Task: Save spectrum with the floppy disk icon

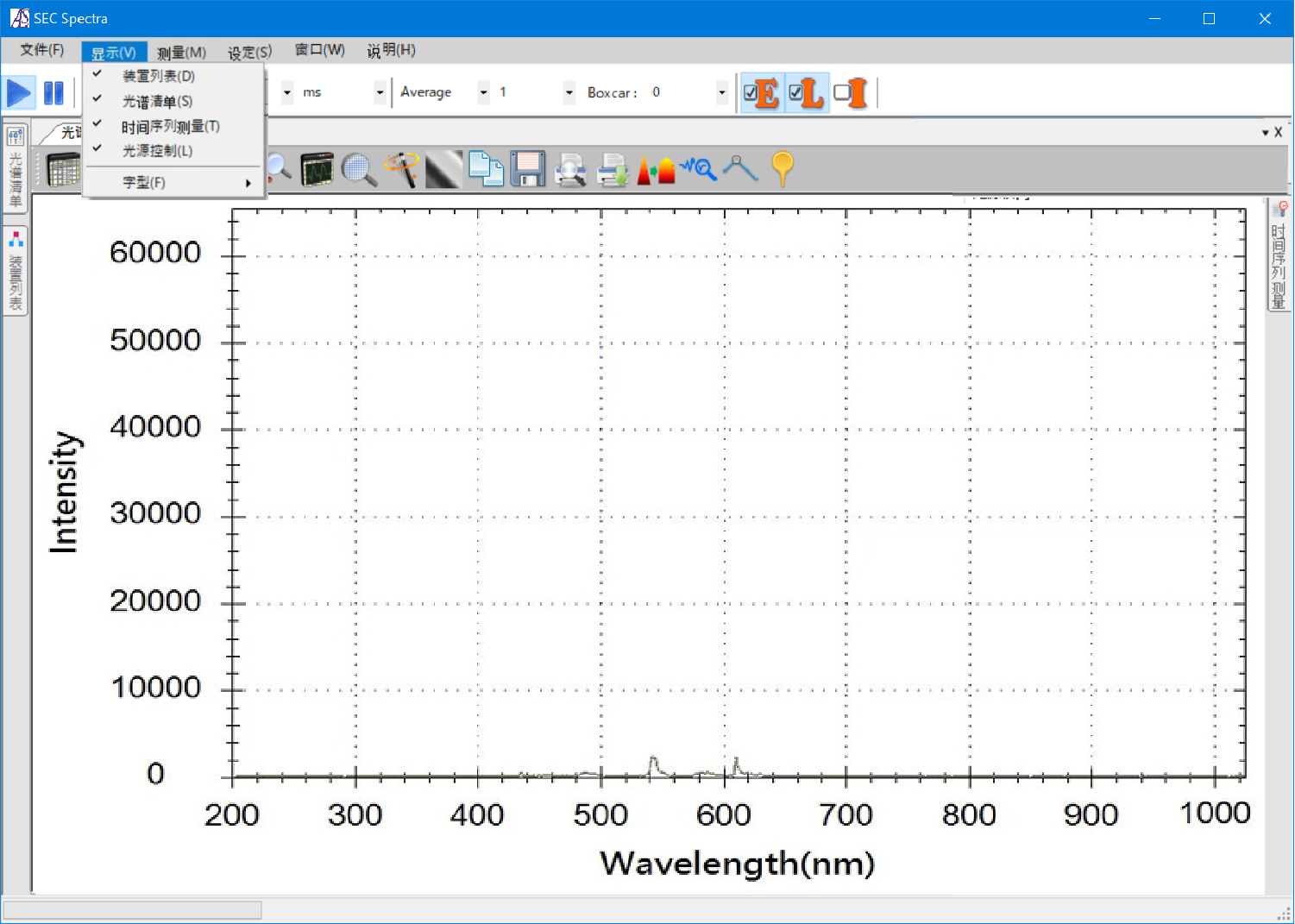Action: pyautogui.click(x=528, y=169)
